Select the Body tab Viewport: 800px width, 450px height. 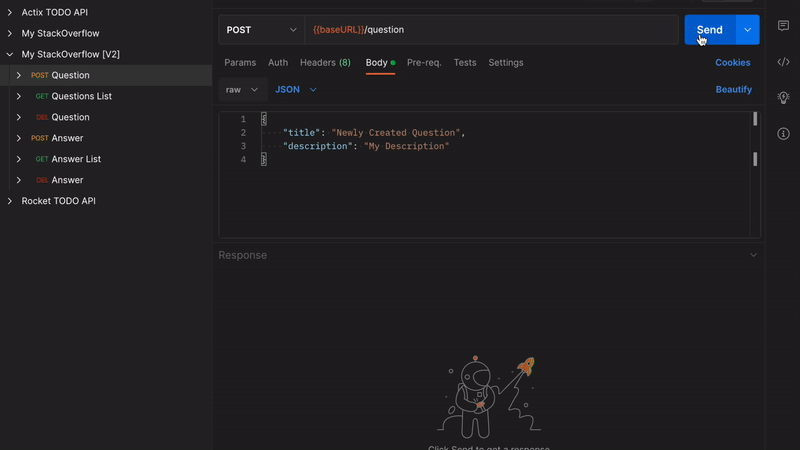coord(380,62)
